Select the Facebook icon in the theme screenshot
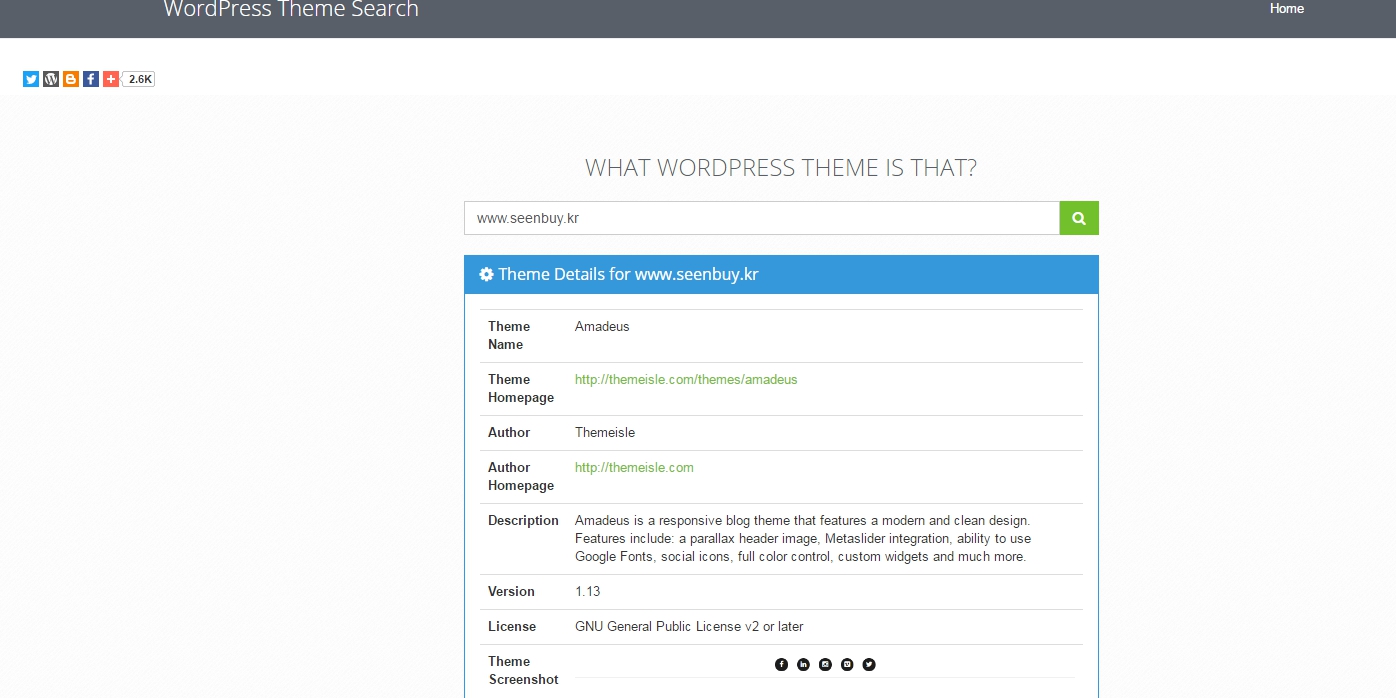Screen dimensions: 1396x698 point(781,664)
